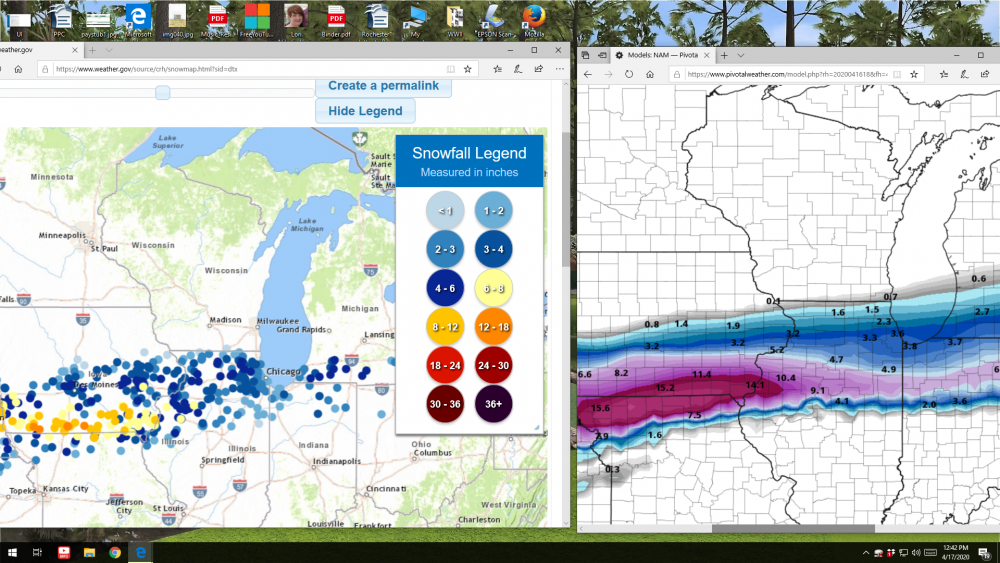
Task: Click Add notes pen in weather.gov window
Action: pyautogui.click(x=518, y=69)
